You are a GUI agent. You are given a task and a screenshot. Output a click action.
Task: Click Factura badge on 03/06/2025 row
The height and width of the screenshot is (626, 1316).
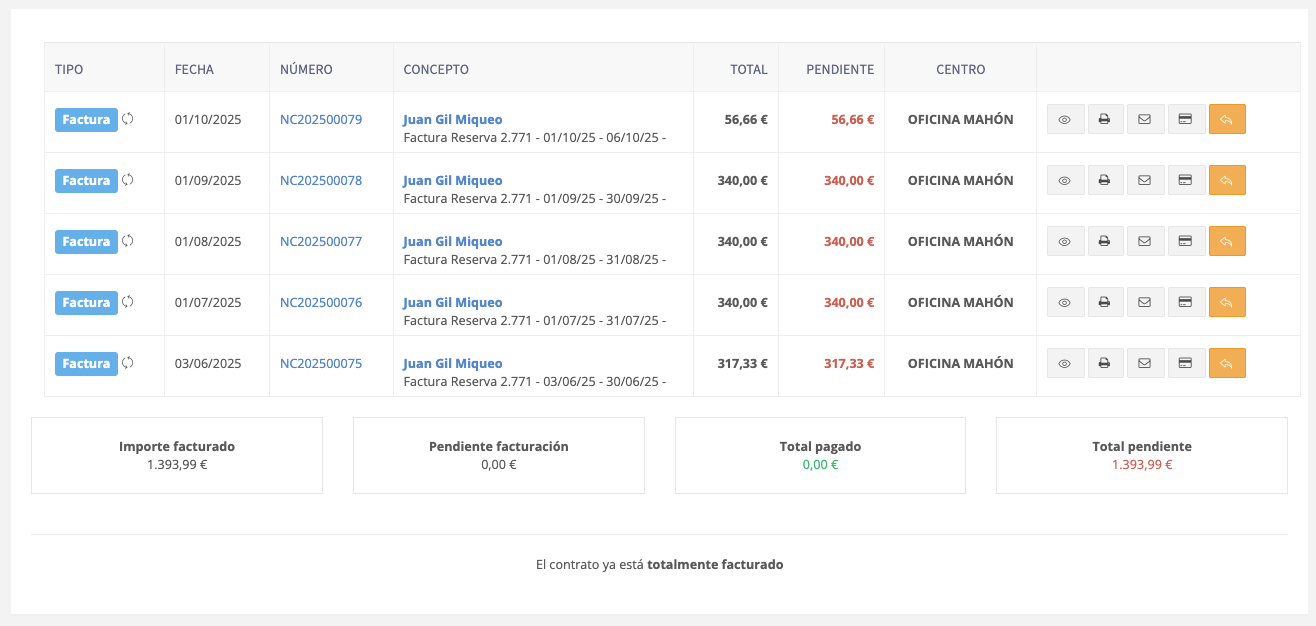(x=86, y=364)
